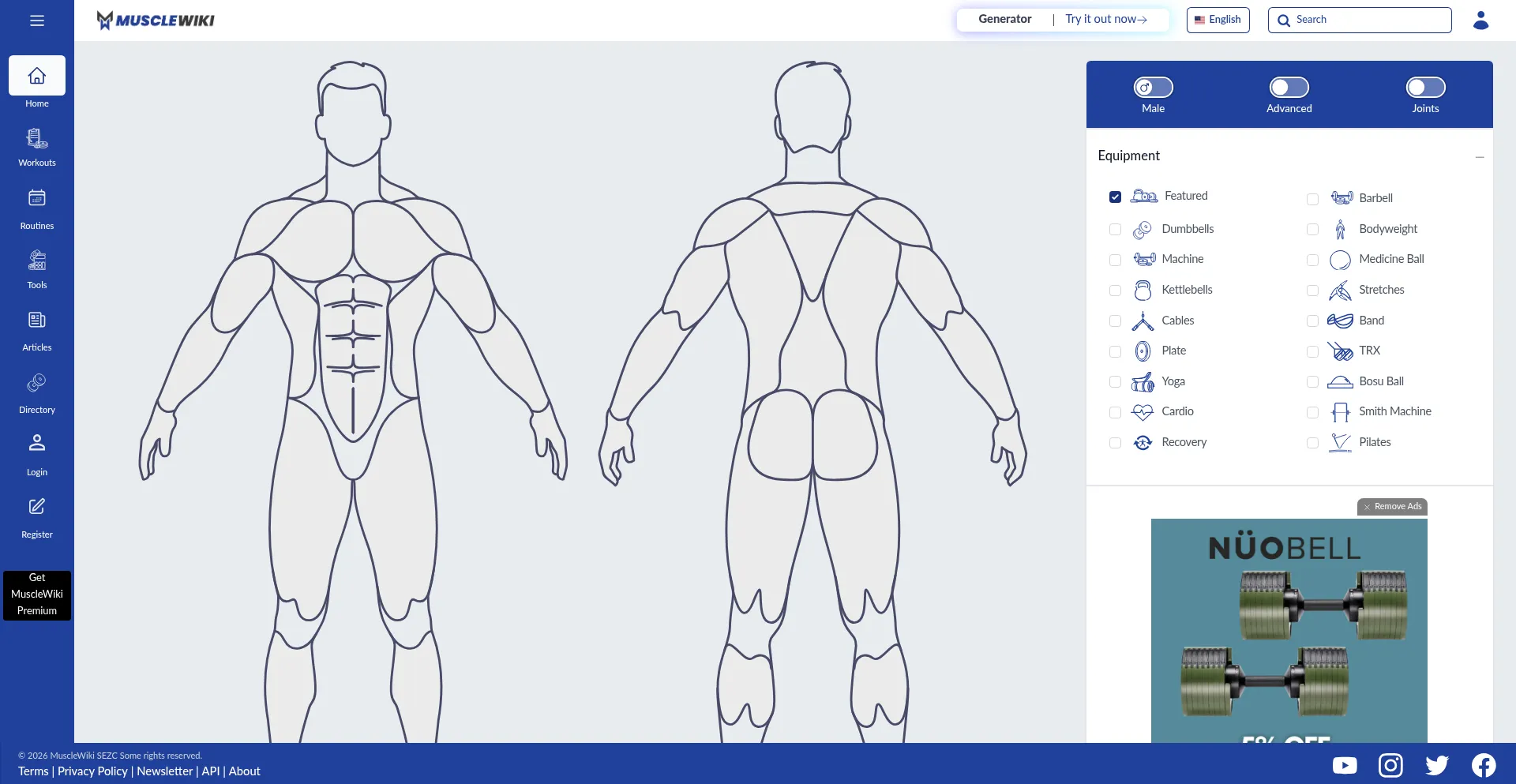Click the MuscleWiki logo
The image size is (1516, 784).
click(x=156, y=20)
